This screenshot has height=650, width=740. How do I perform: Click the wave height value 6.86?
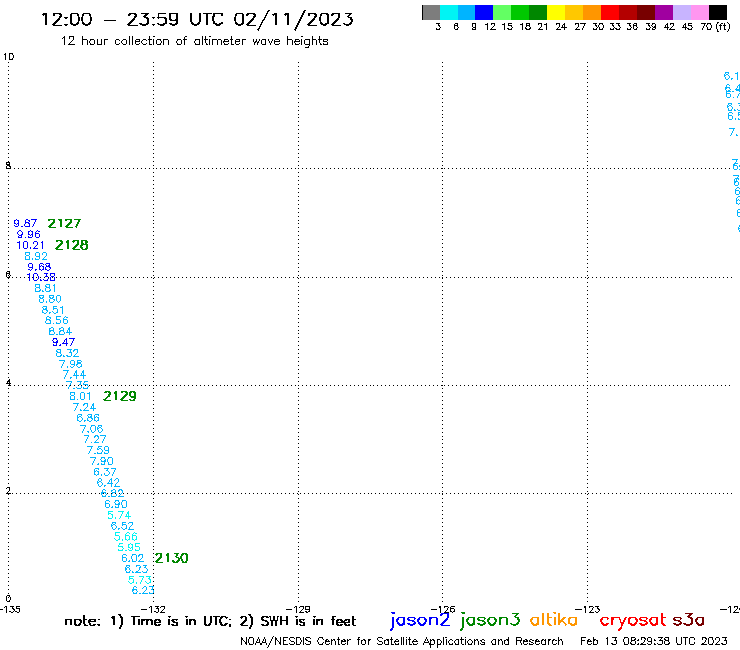coord(88,418)
